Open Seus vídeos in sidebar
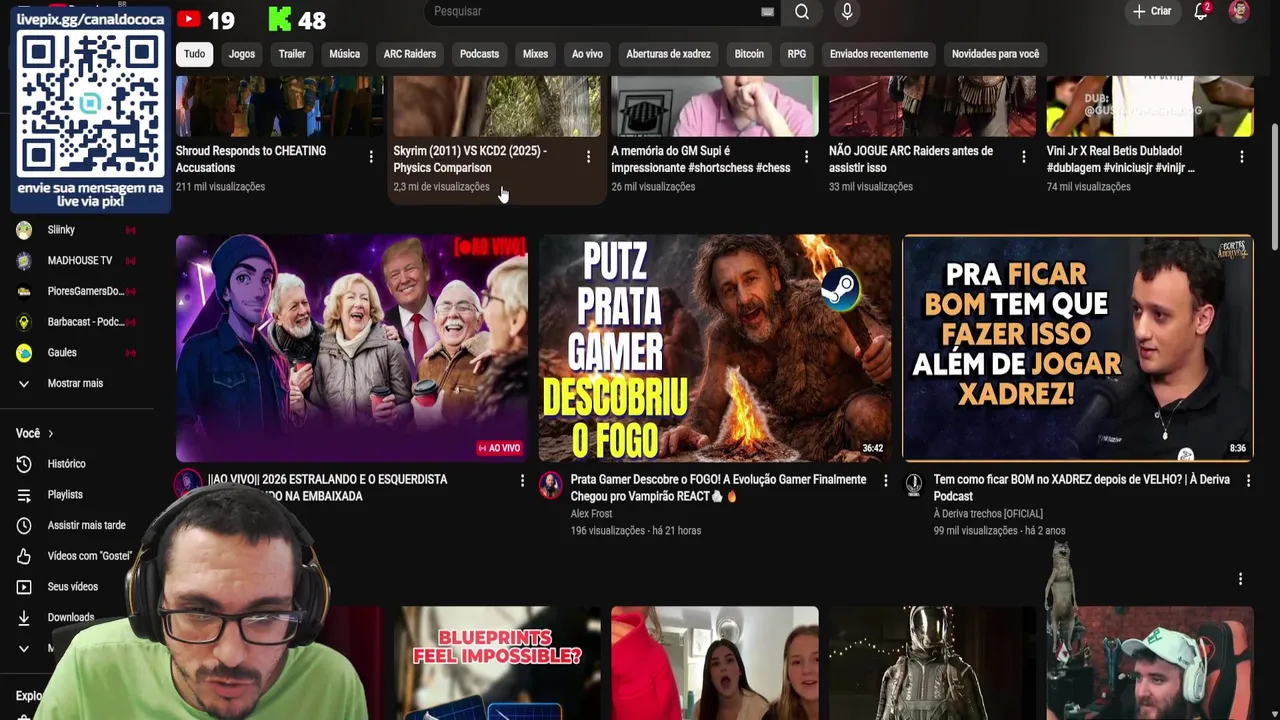The image size is (1280, 720). [72, 587]
